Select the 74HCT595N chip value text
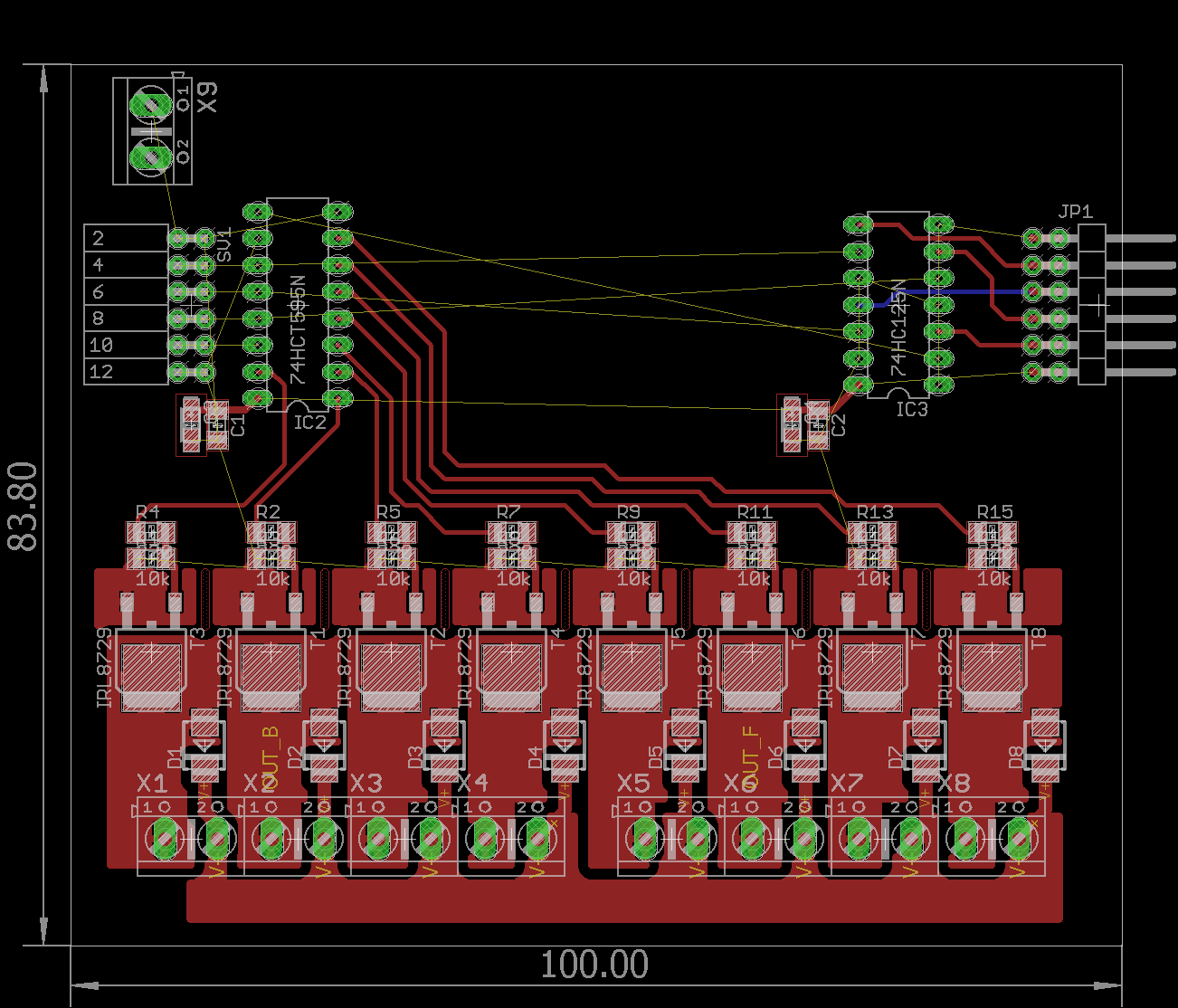This screenshot has height=1008, width=1178. tap(297, 331)
